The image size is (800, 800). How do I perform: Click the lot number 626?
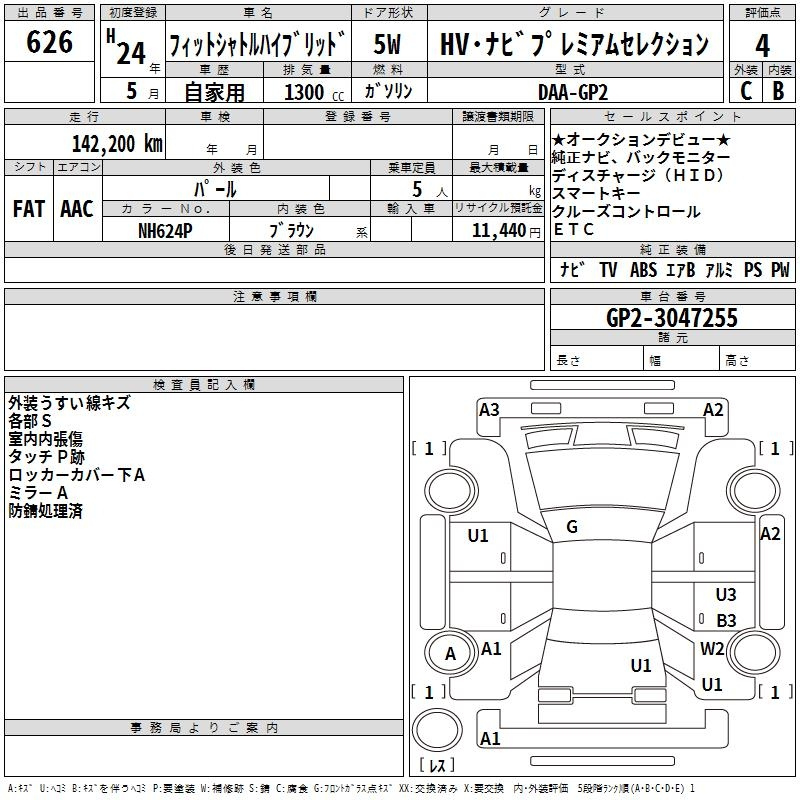coord(49,41)
